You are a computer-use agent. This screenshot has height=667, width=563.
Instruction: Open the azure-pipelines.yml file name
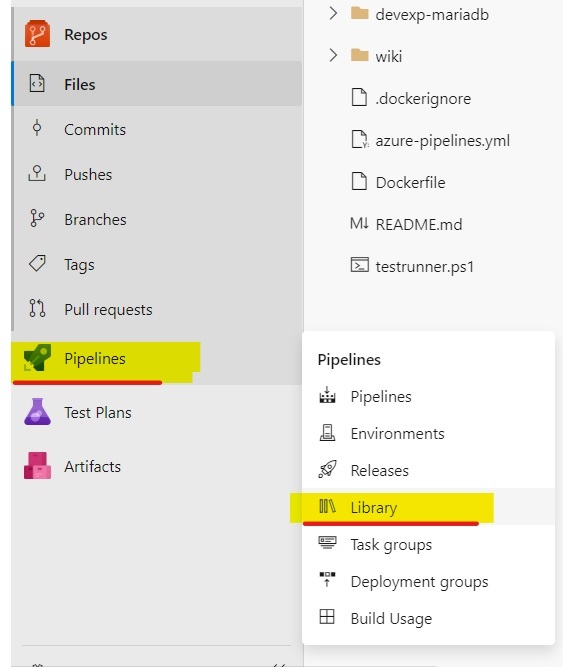[x=442, y=140]
